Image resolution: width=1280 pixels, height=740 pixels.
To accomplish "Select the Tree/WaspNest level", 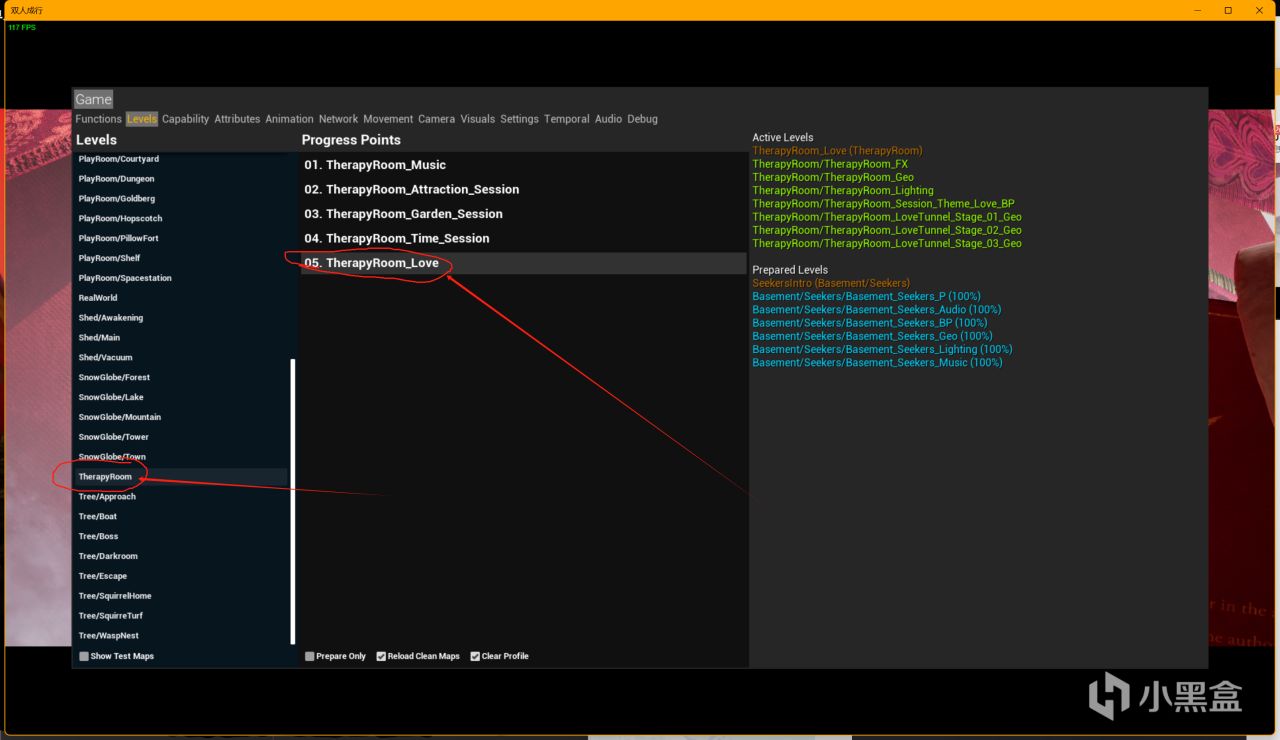I will [x=182, y=636].
